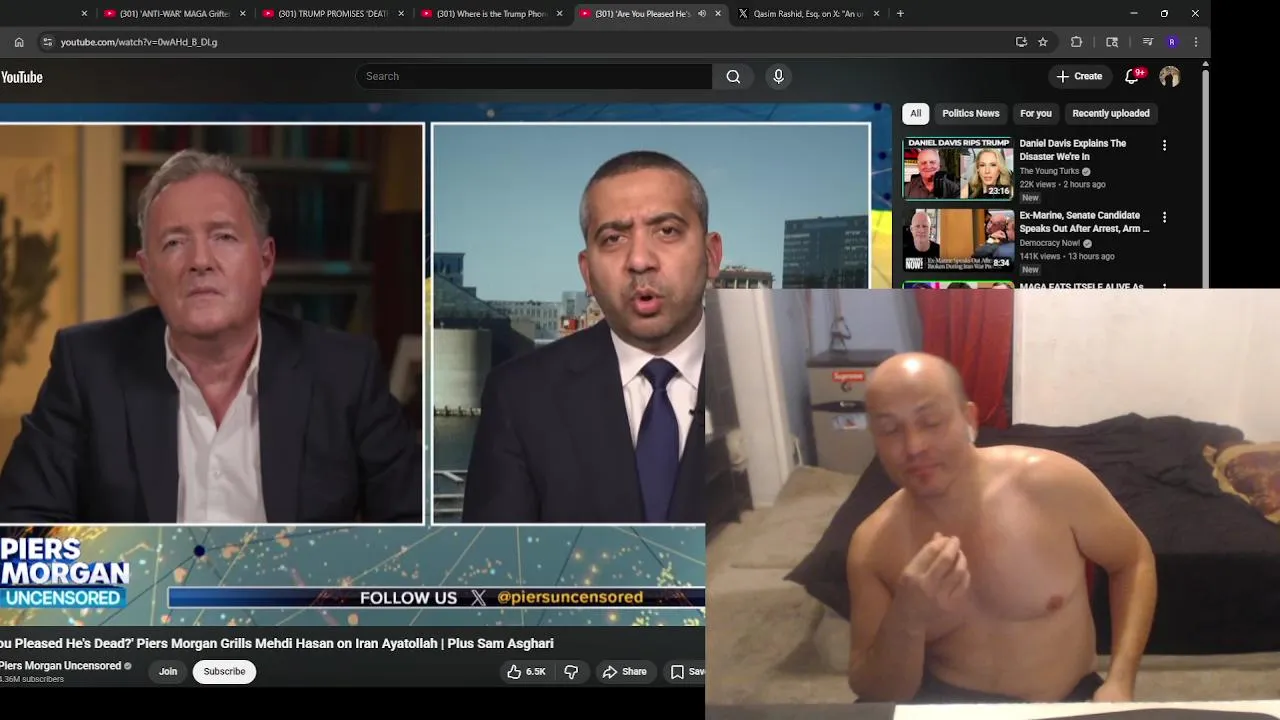Image resolution: width=1280 pixels, height=720 pixels.
Task: Open Chrome three-dot menu
Action: click(1195, 42)
